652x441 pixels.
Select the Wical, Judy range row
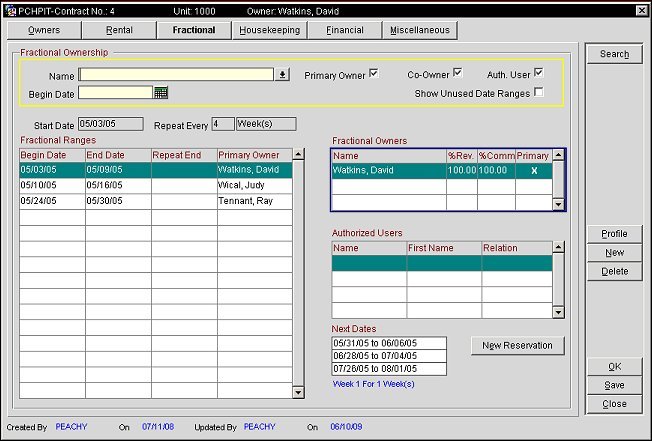(x=156, y=186)
